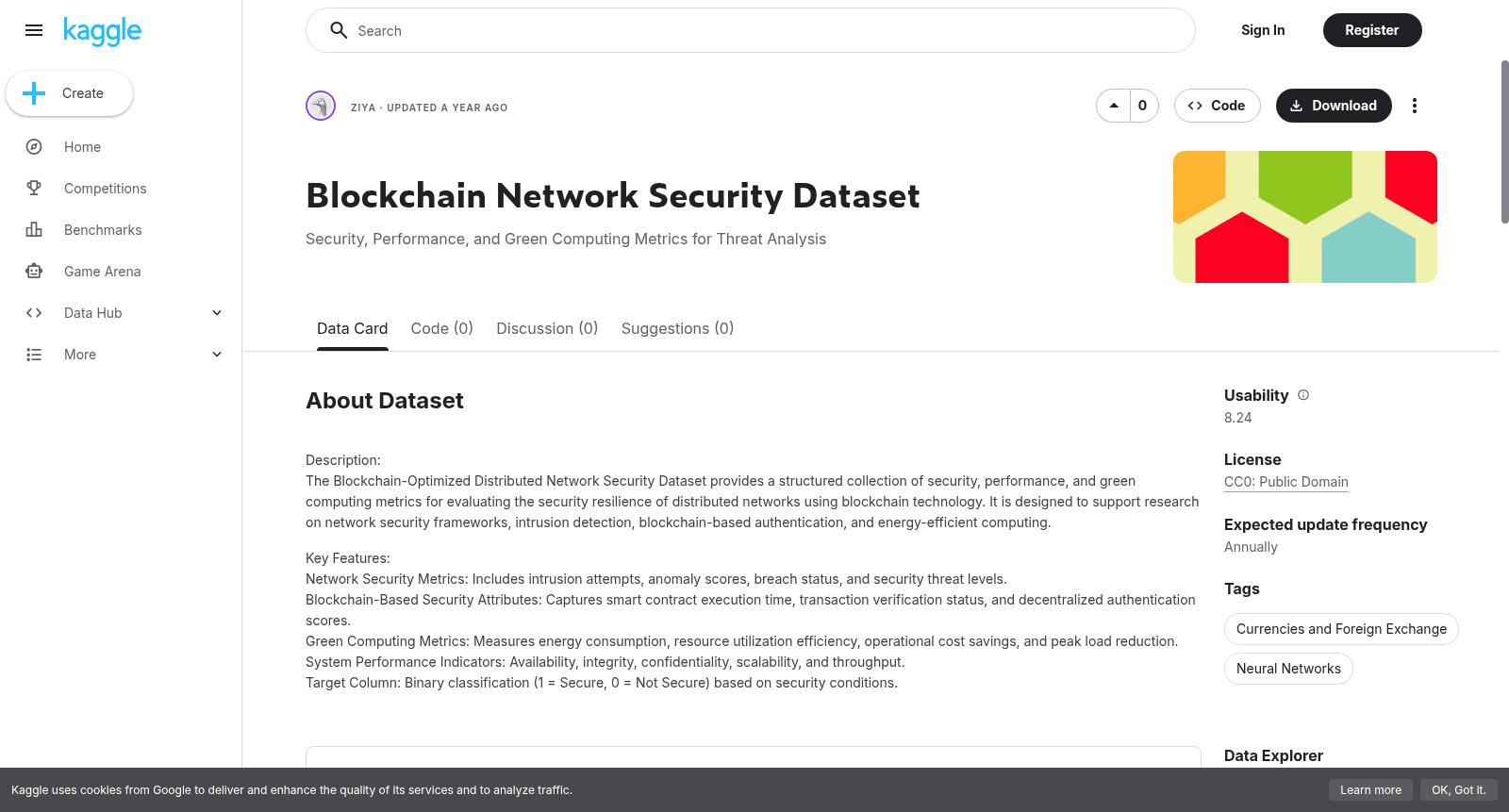Select the Neural Networks tag
The height and width of the screenshot is (812, 1509).
[1288, 669]
